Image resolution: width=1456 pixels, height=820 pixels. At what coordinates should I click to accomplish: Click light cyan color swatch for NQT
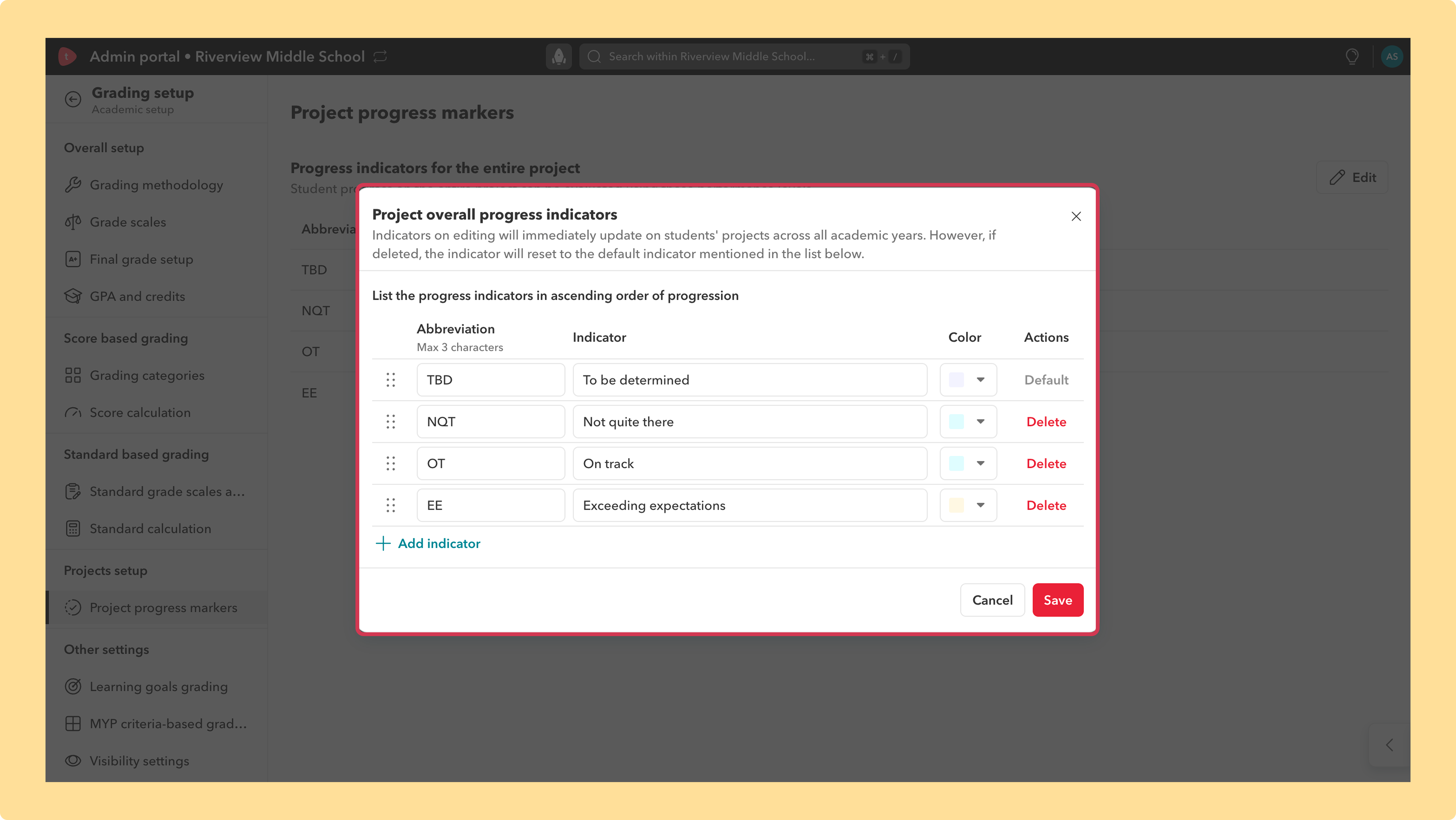[956, 422]
